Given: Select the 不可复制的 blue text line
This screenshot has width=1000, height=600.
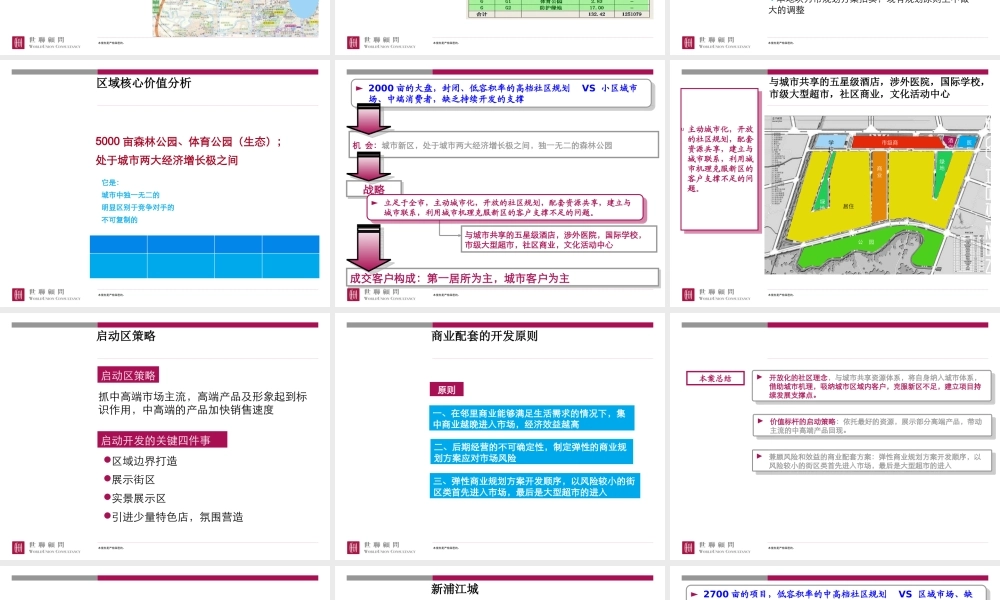Looking at the screenshot, I should pos(119,219).
